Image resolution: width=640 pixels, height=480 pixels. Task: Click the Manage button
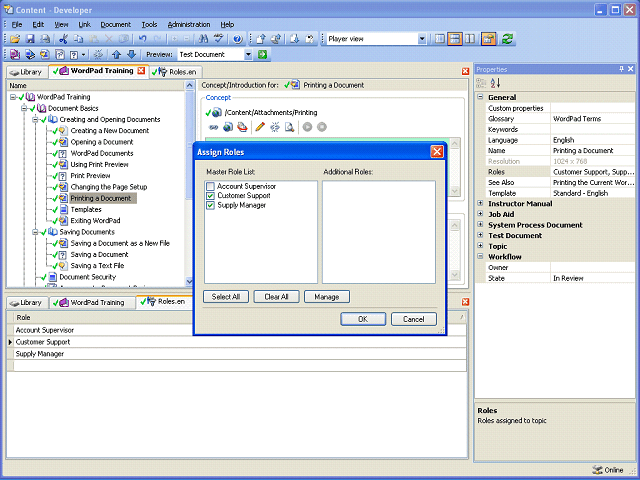click(327, 297)
